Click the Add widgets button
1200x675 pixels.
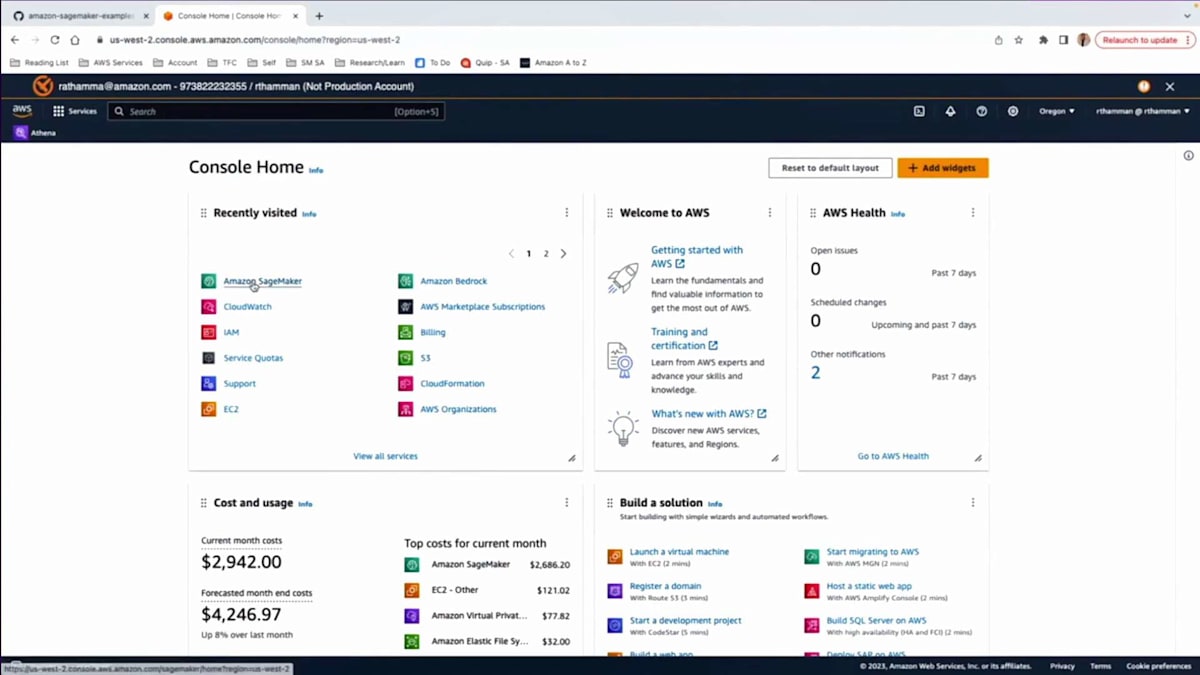943,168
